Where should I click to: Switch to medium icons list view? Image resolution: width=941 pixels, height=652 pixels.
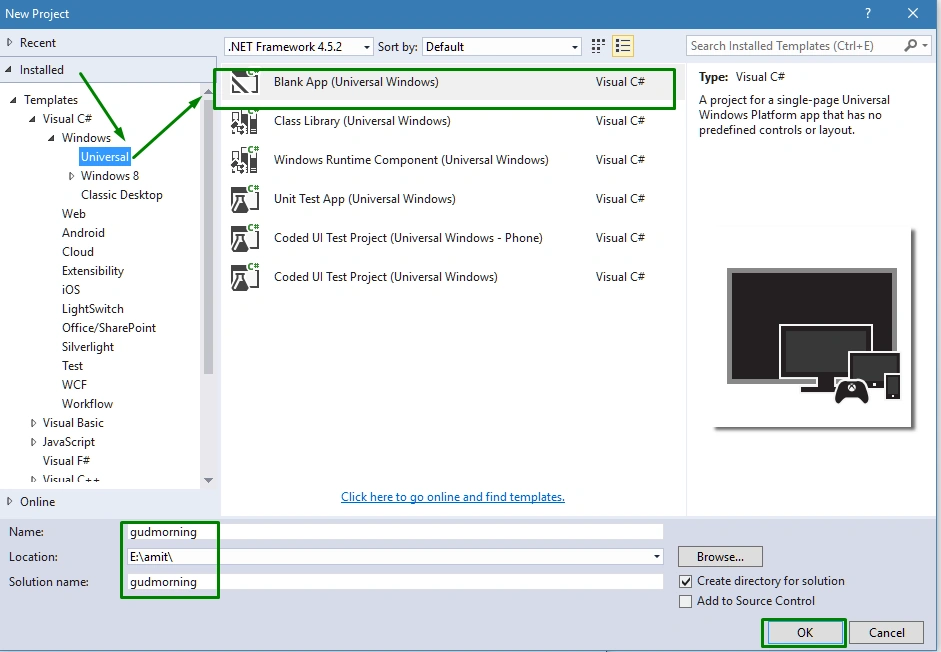[623, 46]
